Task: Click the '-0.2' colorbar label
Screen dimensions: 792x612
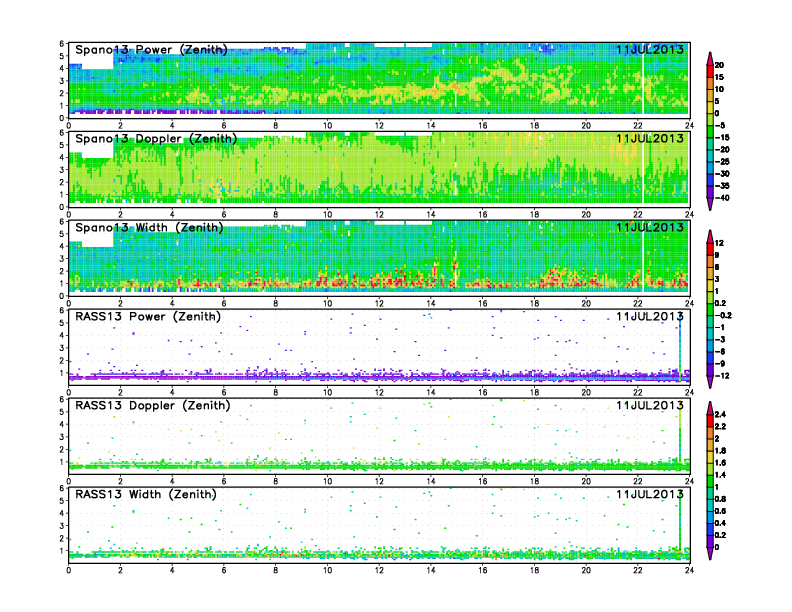Action: (x=723, y=316)
